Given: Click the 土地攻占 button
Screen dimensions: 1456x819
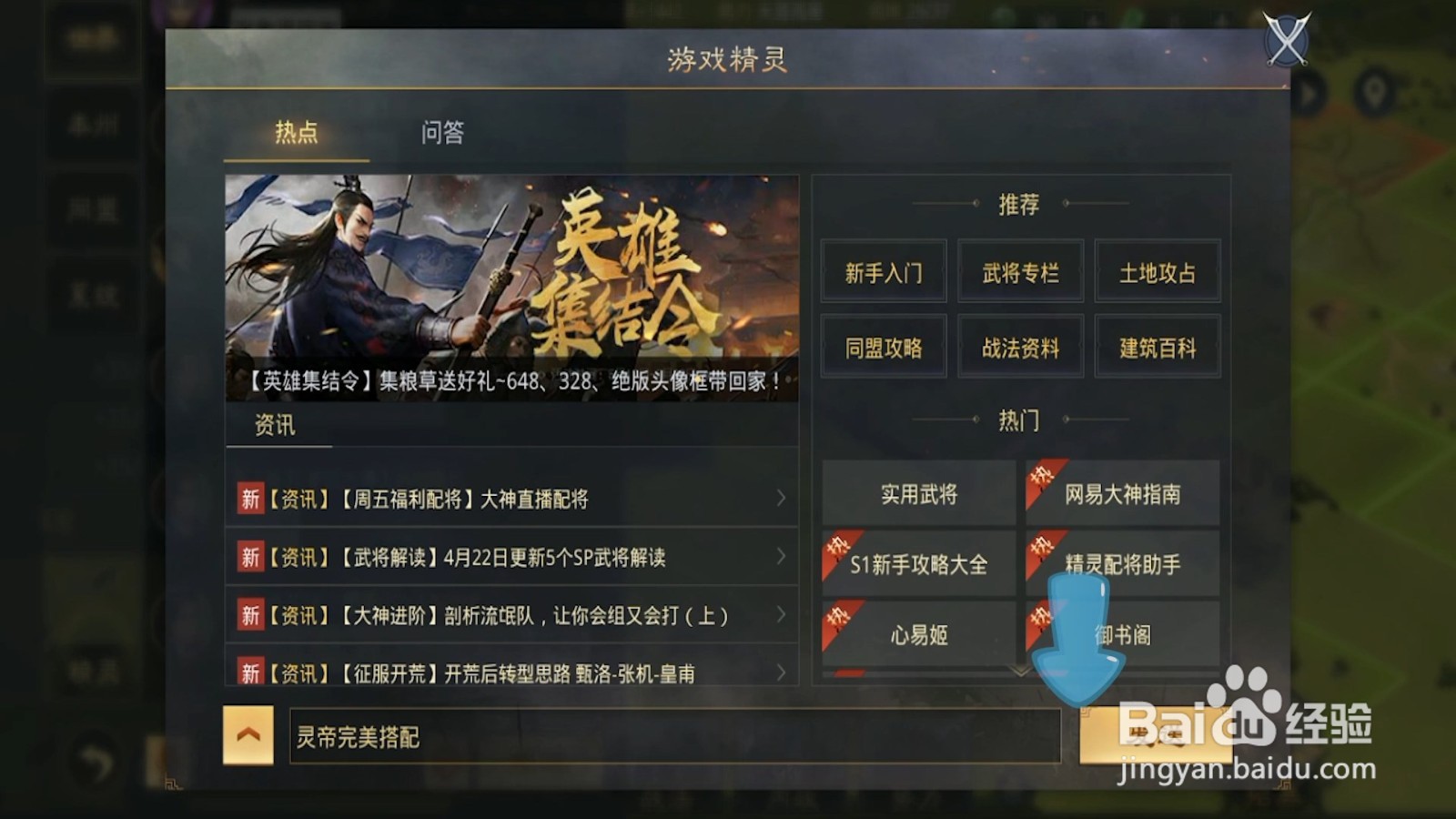Looking at the screenshot, I should pos(1157,272).
